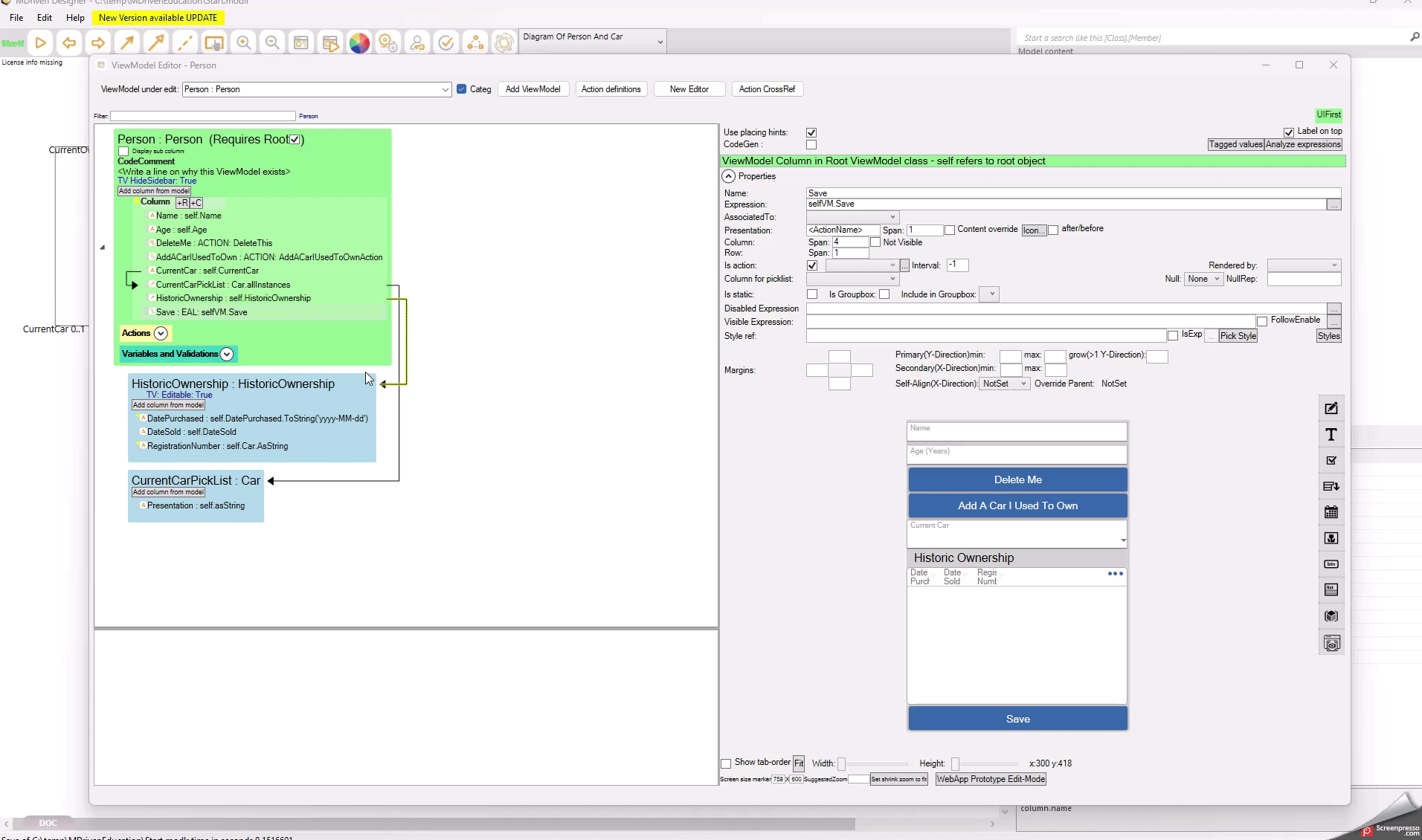The height and width of the screenshot is (840, 1422).
Task: Click the play arrow icon in toolbar
Action: coord(41,43)
